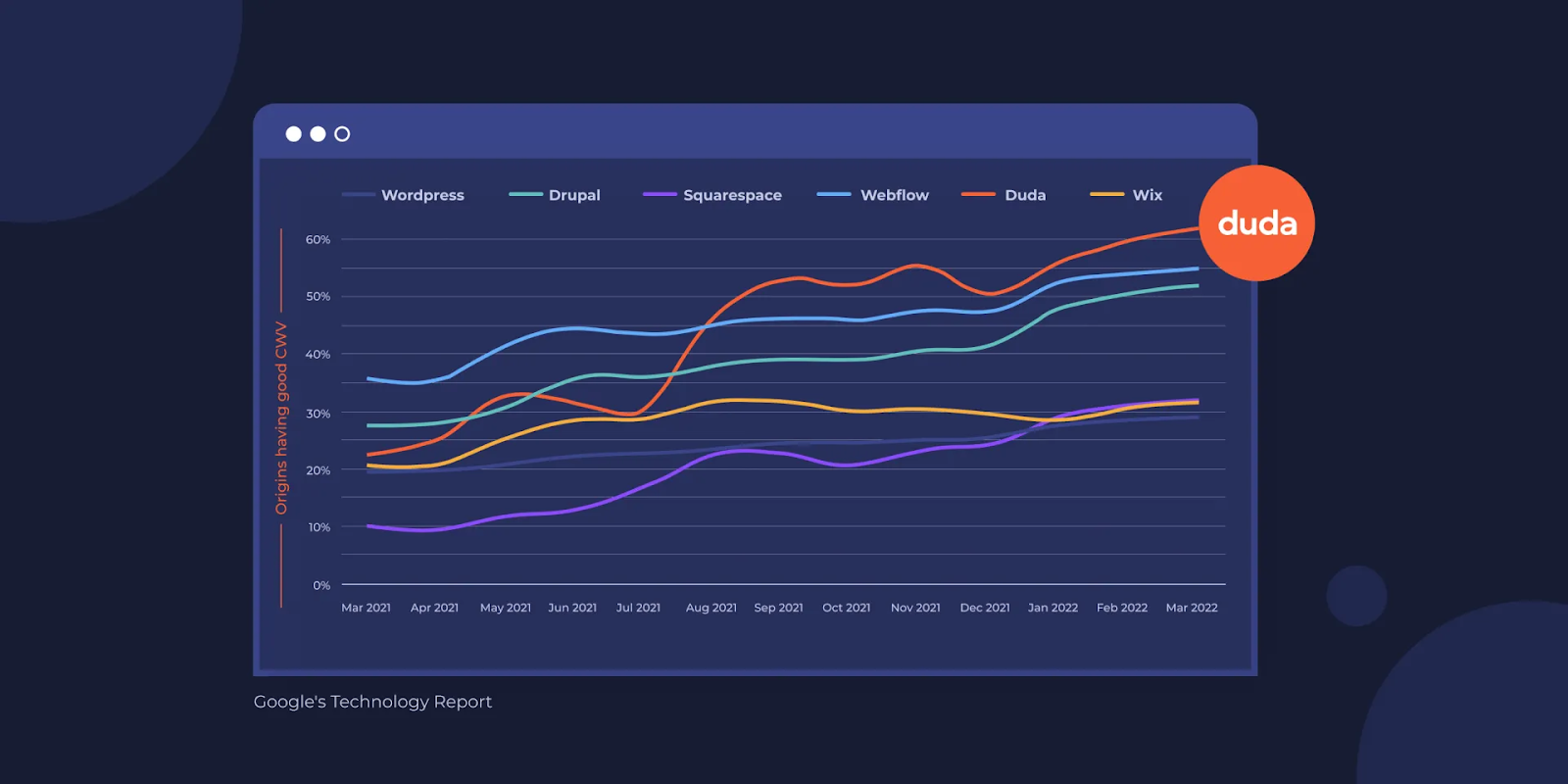This screenshot has width=1568, height=784.
Task: Click the Wordpress legend color line
Action: tap(358, 195)
